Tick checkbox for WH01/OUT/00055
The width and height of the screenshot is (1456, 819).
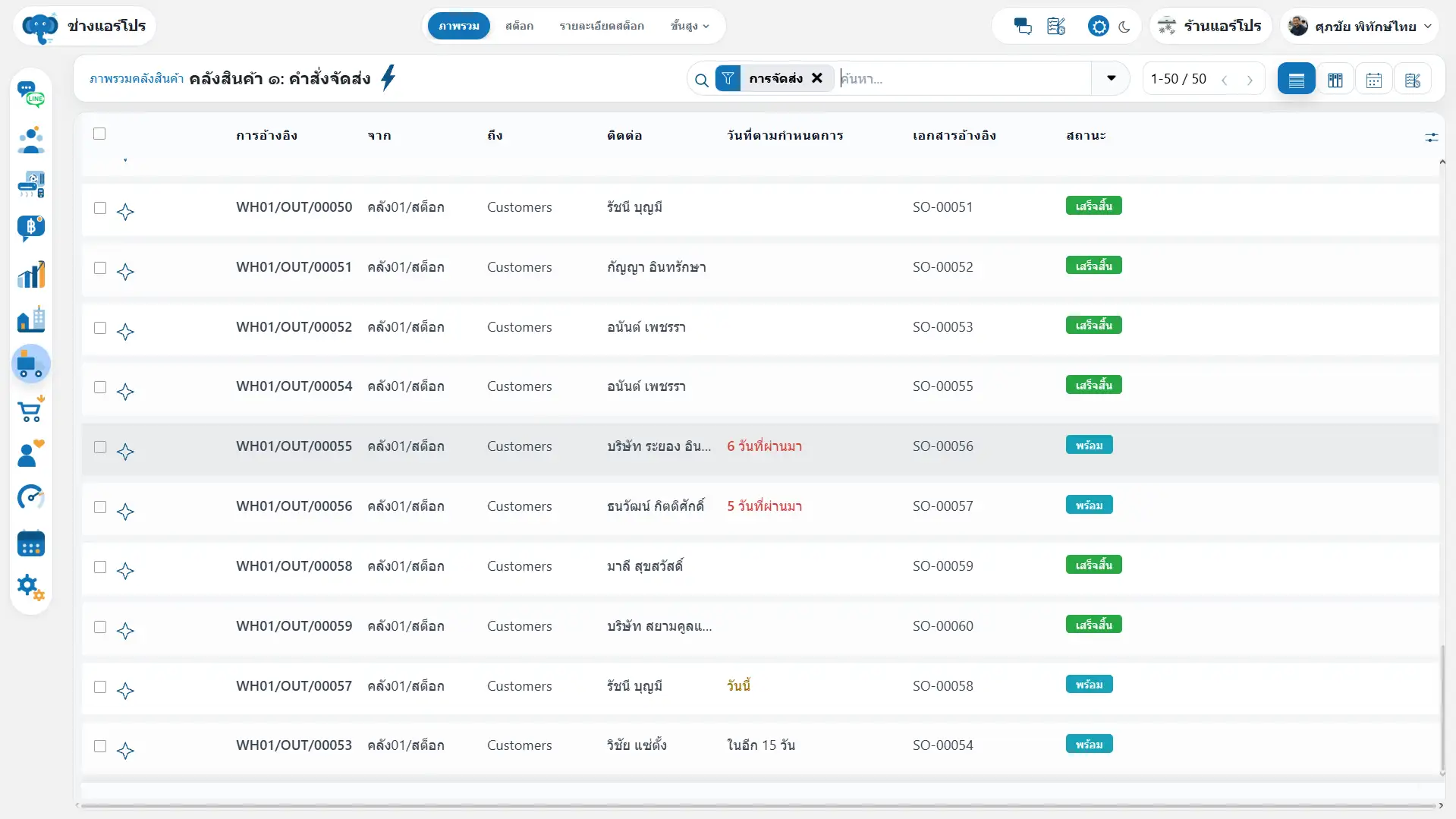100,447
